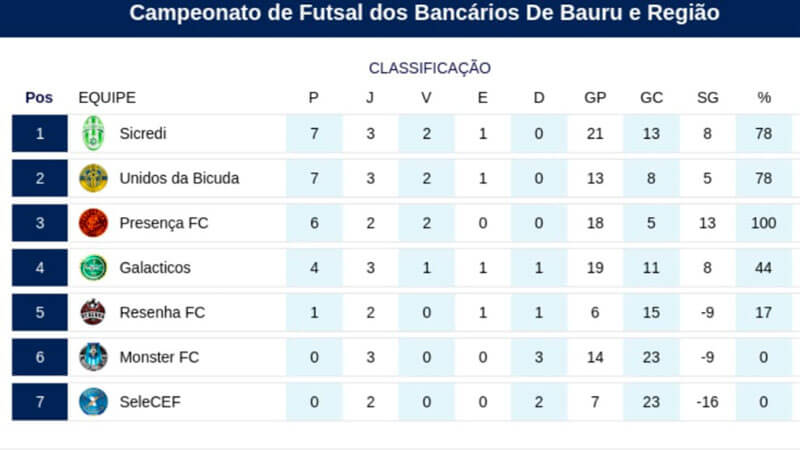
Task: Open the Resenha FC team badge
Action: coord(93,312)
